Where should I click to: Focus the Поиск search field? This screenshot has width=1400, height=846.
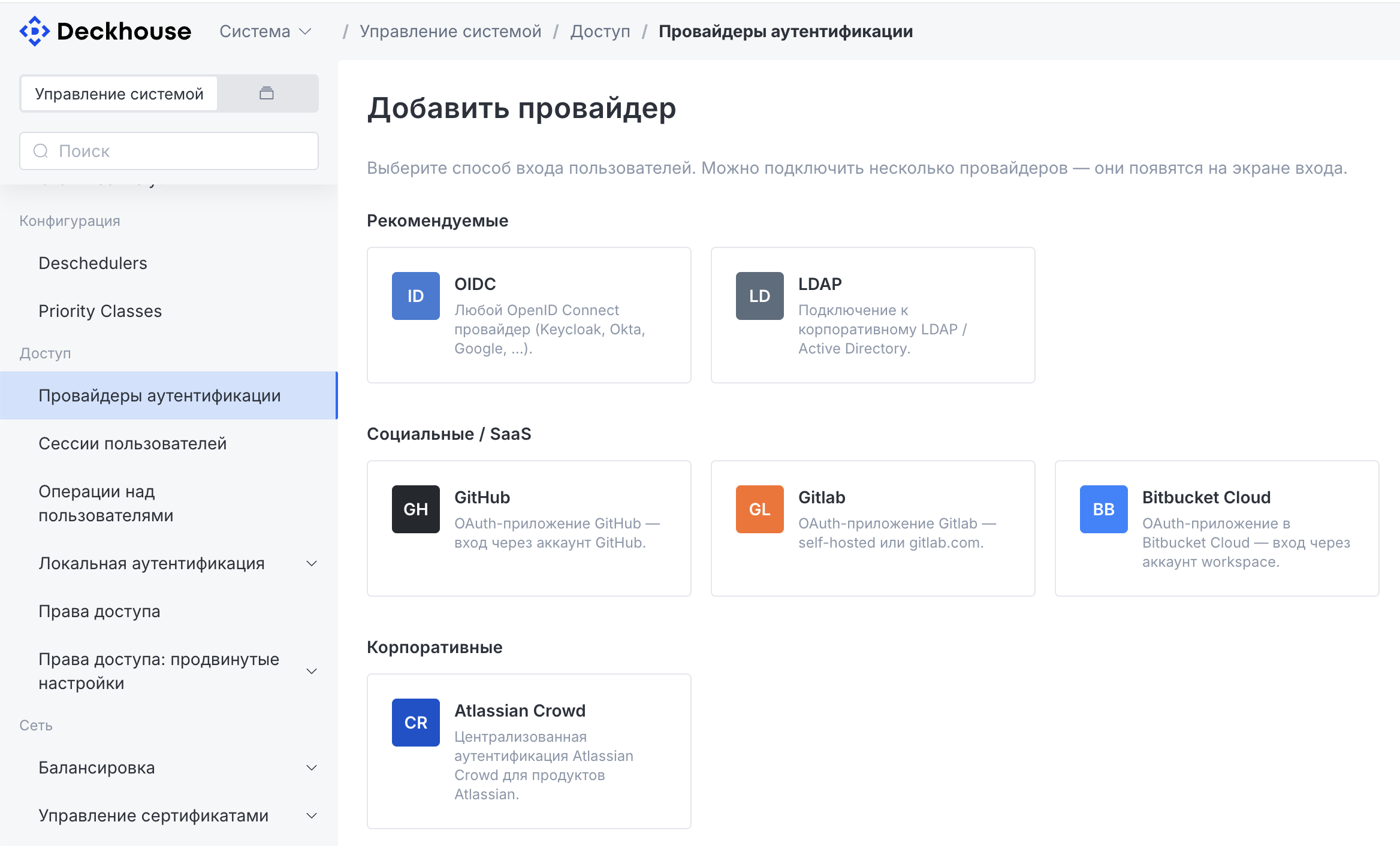coord(169,151)
